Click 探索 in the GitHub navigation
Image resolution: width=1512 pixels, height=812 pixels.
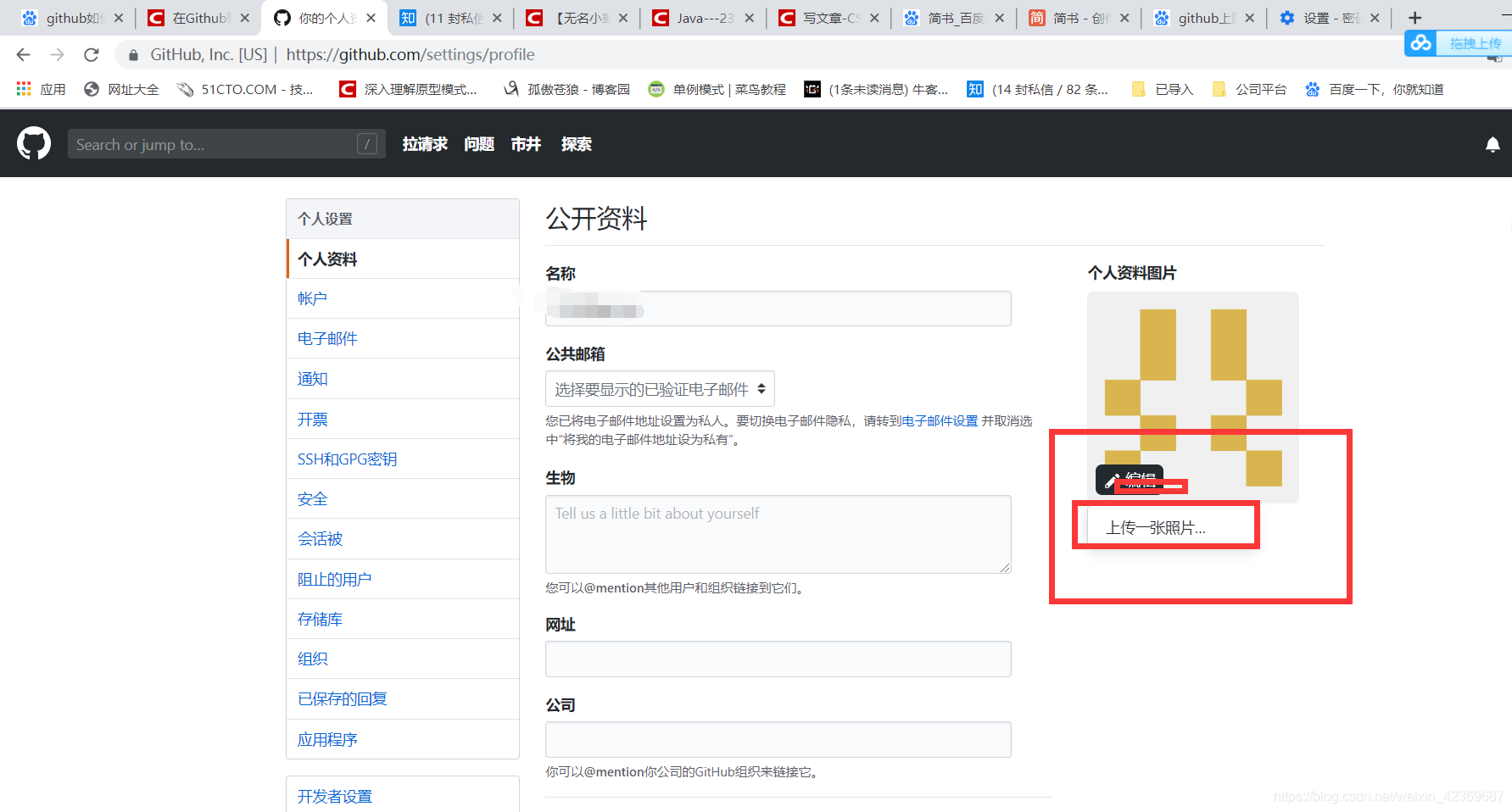pos(577,143)
